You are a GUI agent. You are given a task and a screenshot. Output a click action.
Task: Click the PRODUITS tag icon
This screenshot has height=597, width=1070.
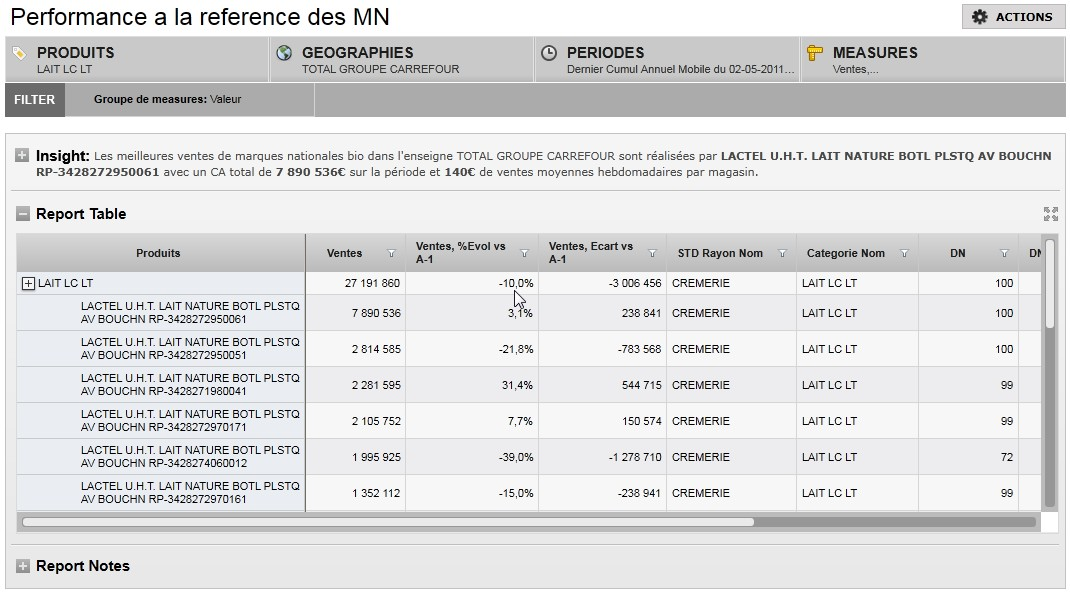click(x=19, y=53)
